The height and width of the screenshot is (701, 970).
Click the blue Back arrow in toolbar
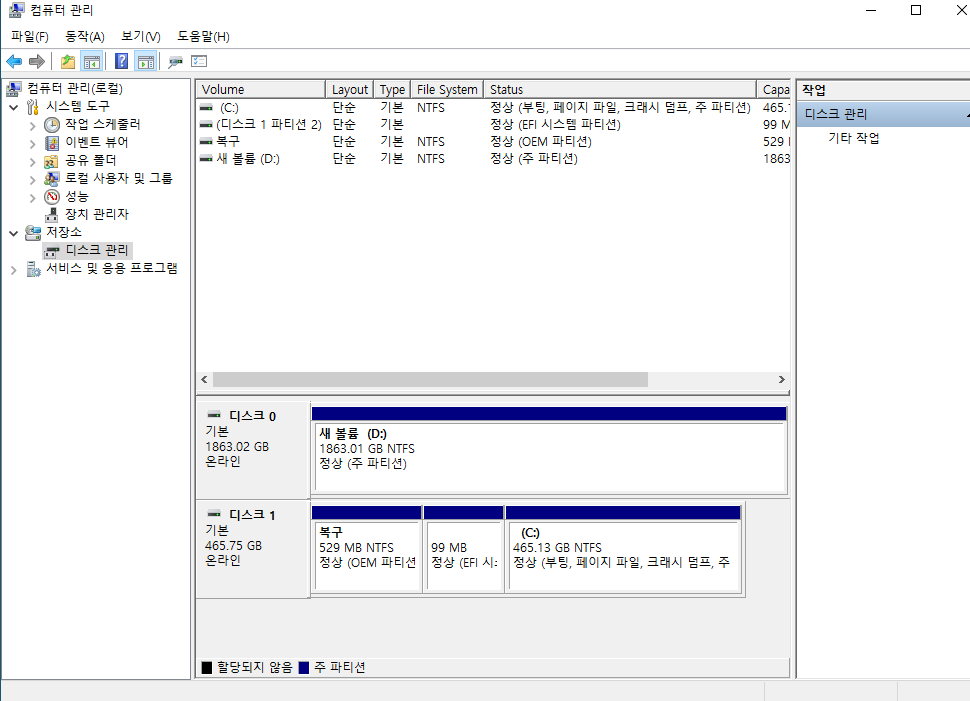tap(14, 62)
